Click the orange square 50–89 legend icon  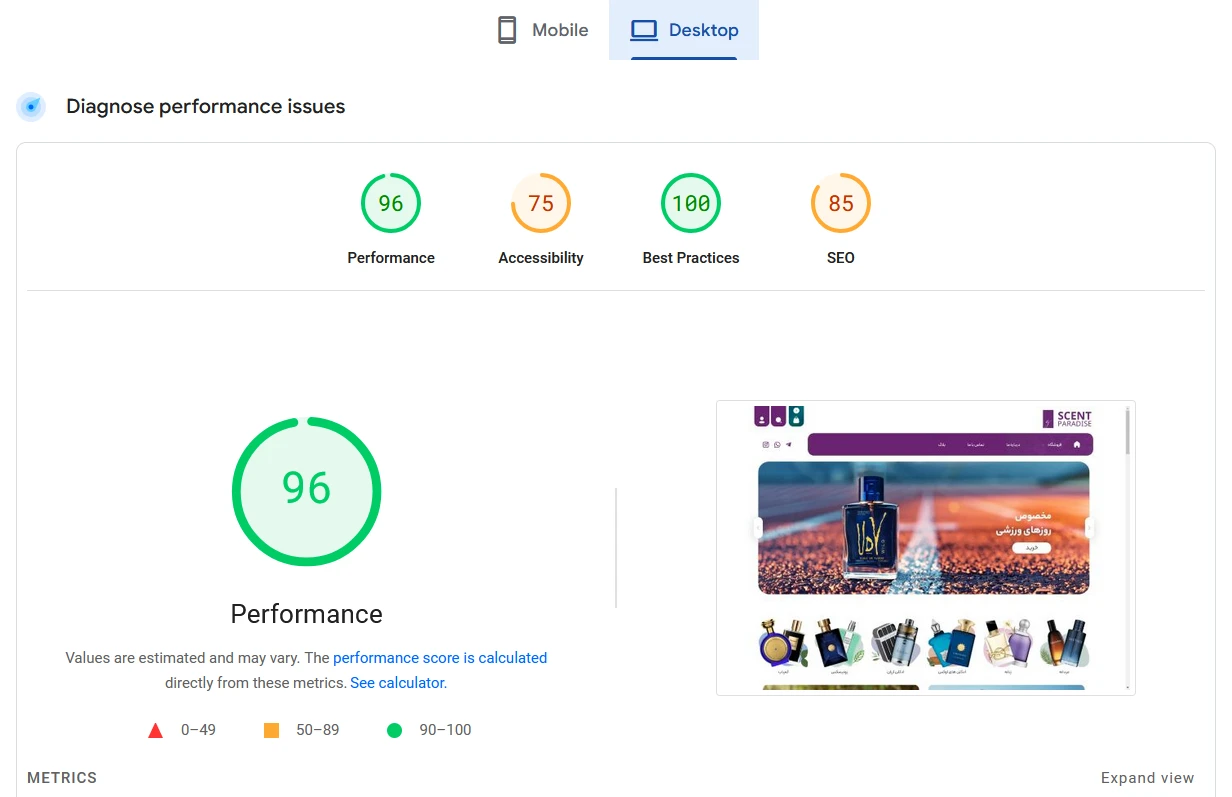(x=271, y=731)
